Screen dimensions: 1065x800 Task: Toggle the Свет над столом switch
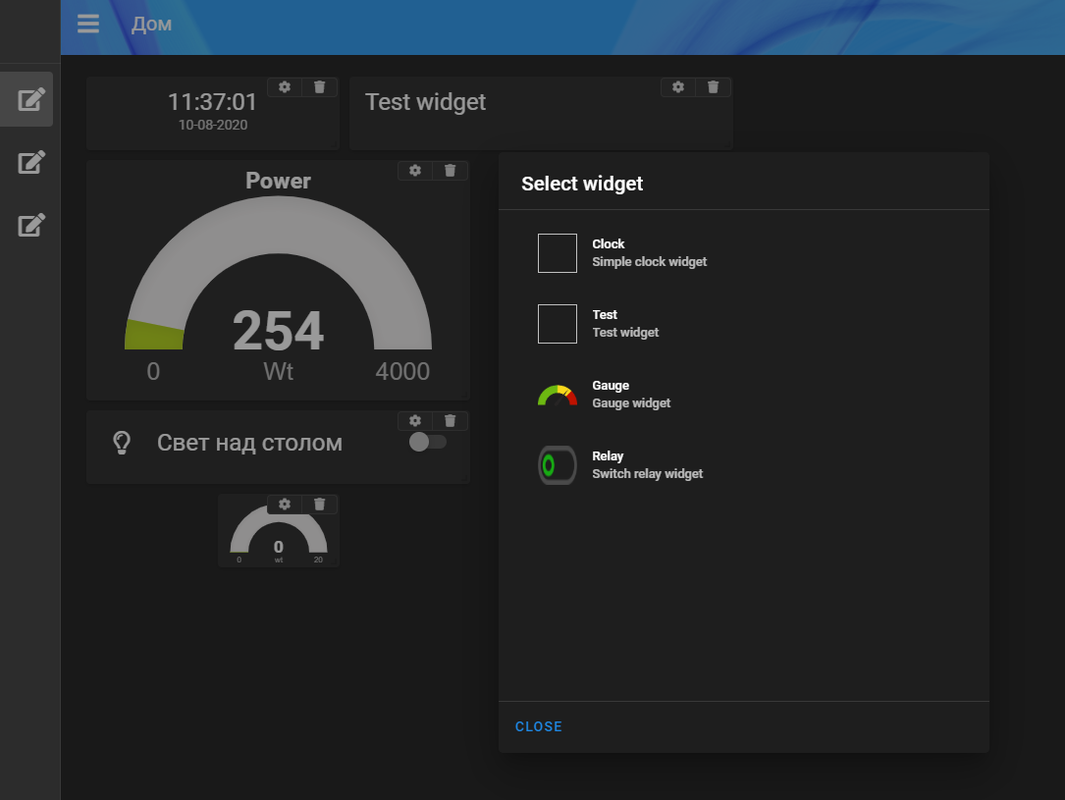(427, 442)
